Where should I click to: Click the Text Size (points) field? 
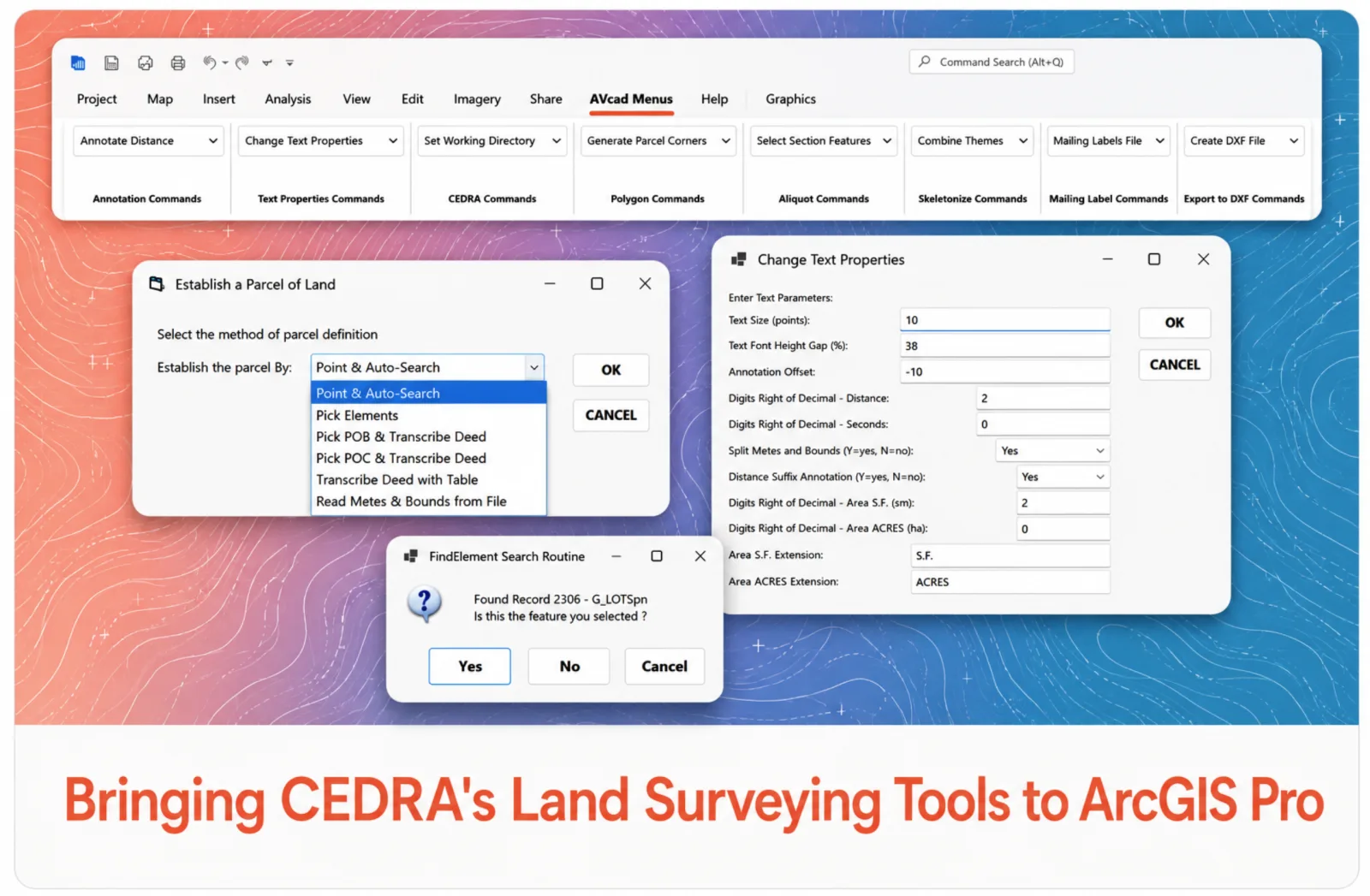1005,320
